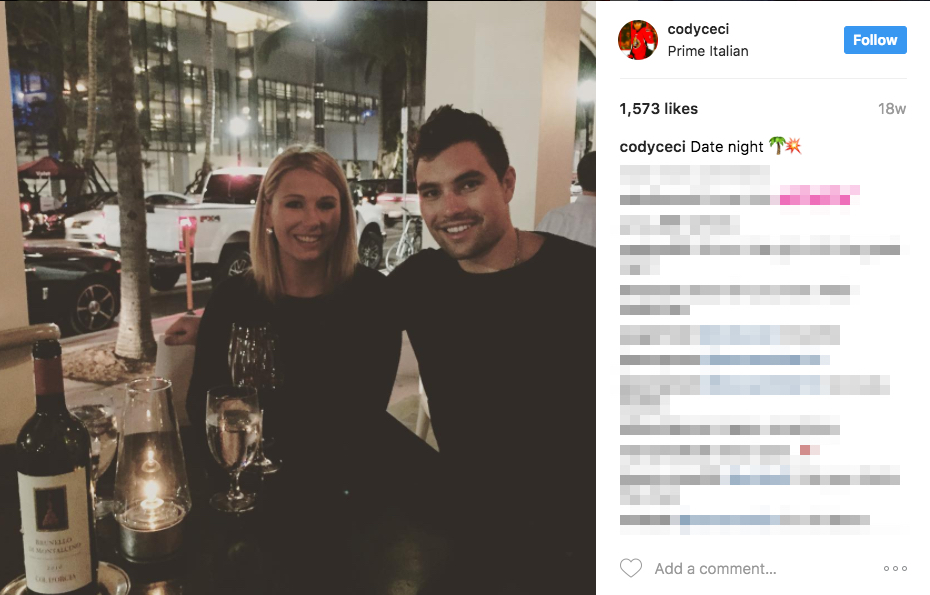Viewport: 930px width, 595px height.
Task: Open codyceci username in the post header
Action: [x=698, y=29]
